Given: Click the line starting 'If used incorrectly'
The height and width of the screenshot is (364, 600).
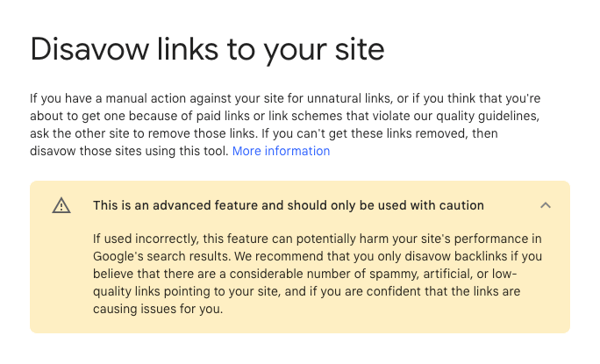Looking at the screenshot, I should pos(317,239).
